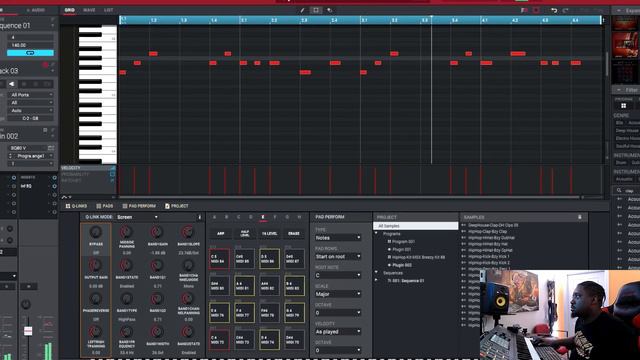
Task: Click the Band2State knob
Action: (x=188, y=332)
